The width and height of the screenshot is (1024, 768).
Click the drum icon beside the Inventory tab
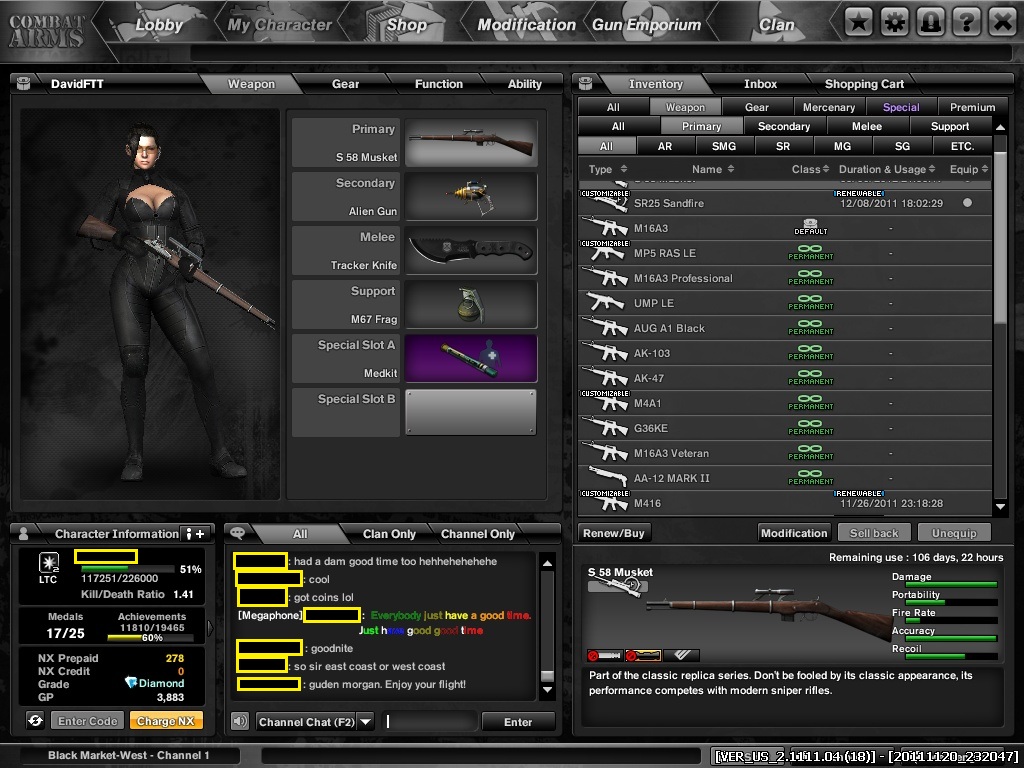point(586,83)
